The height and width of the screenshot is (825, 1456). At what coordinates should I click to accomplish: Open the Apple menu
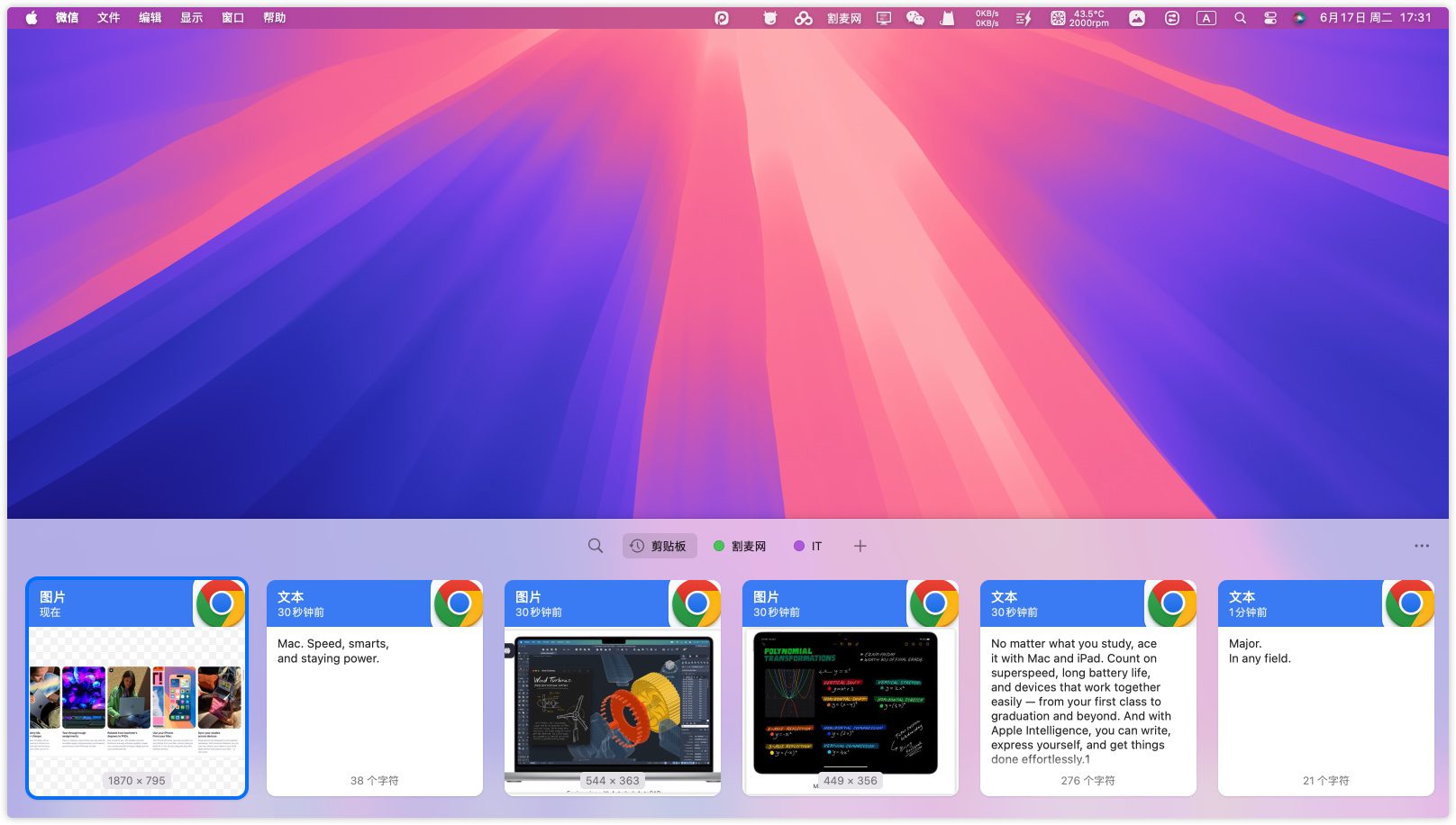click(32, 18)
